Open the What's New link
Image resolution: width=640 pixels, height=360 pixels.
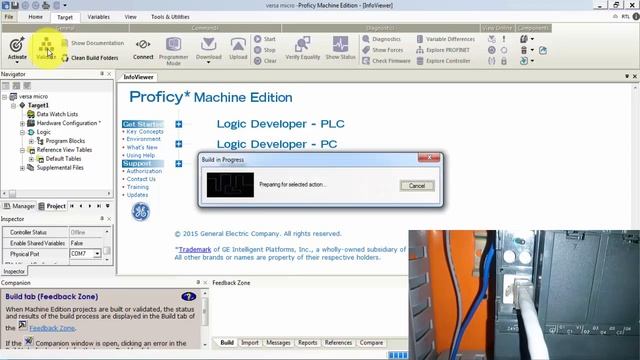142,147
